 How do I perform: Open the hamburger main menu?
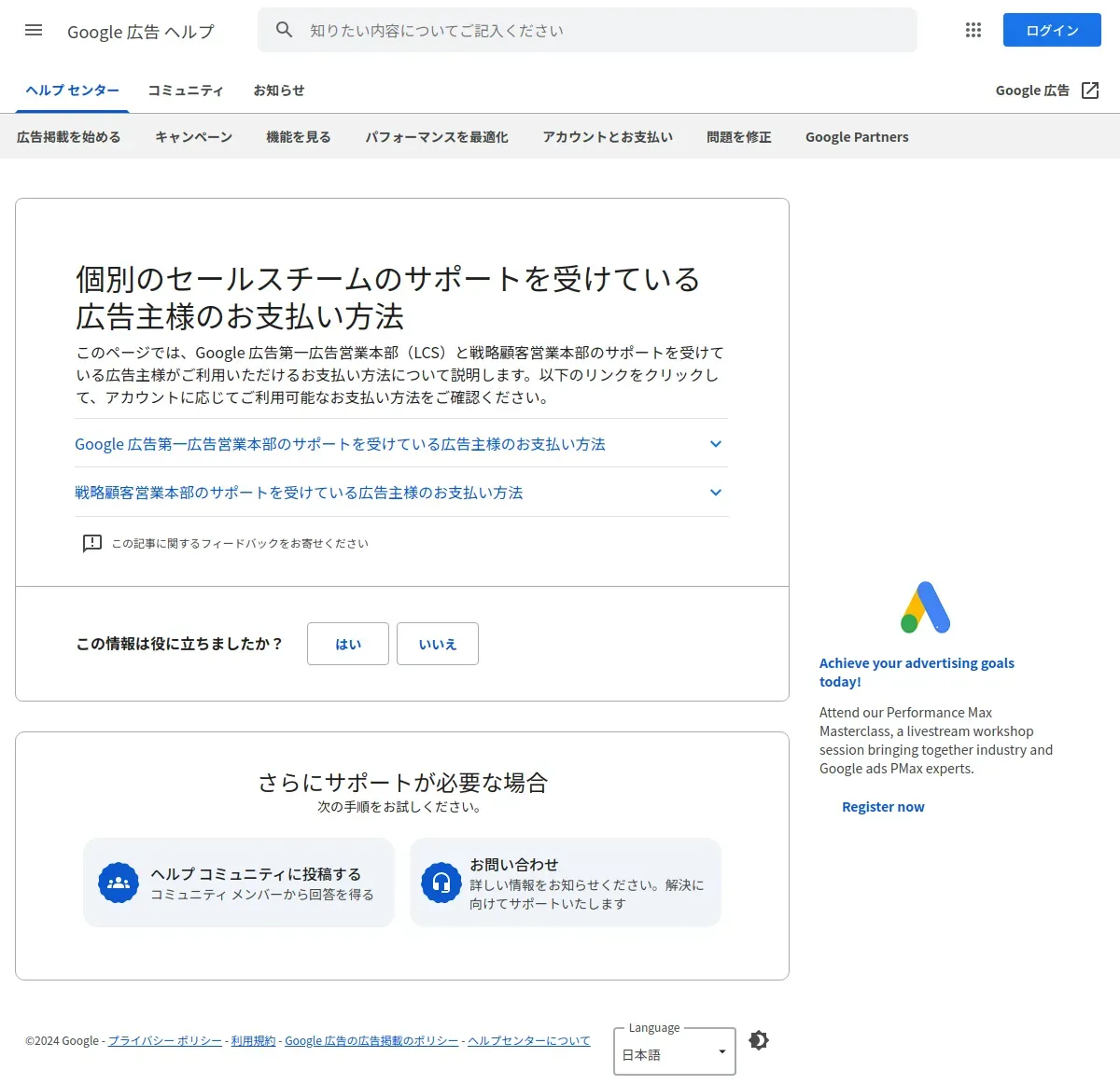click(x=34, y=30)
